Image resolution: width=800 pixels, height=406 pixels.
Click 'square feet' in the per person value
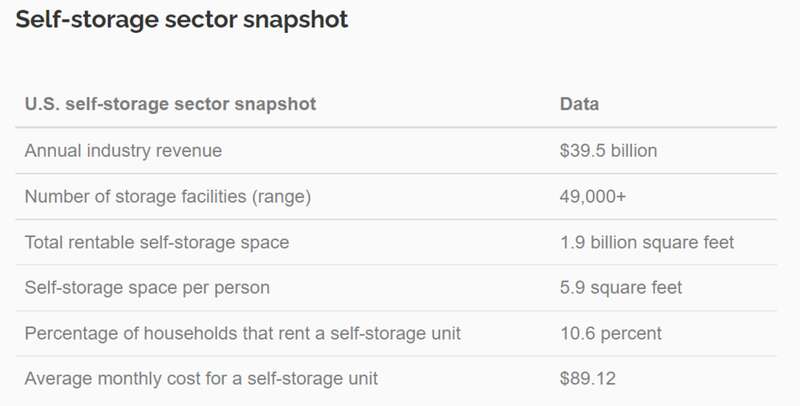click(636, 288)
